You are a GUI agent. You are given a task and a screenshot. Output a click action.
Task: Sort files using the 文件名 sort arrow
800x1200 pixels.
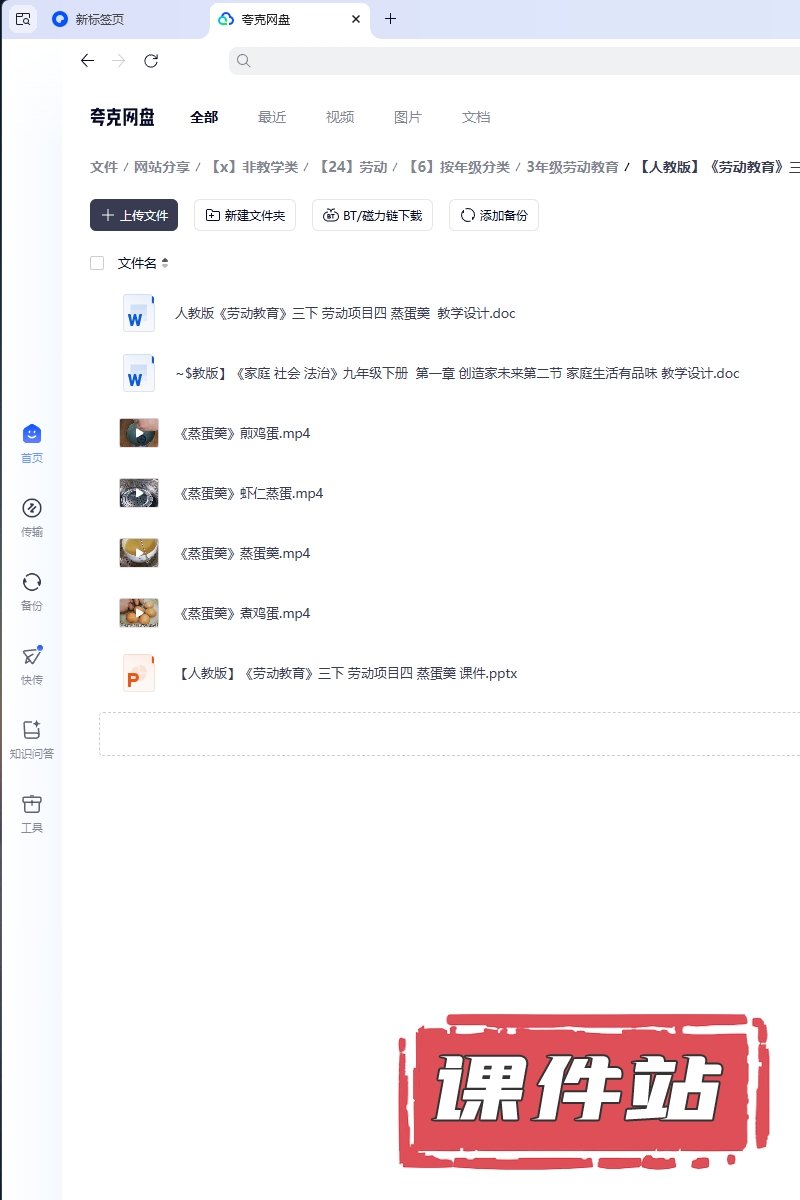click(x=165, y=263)
